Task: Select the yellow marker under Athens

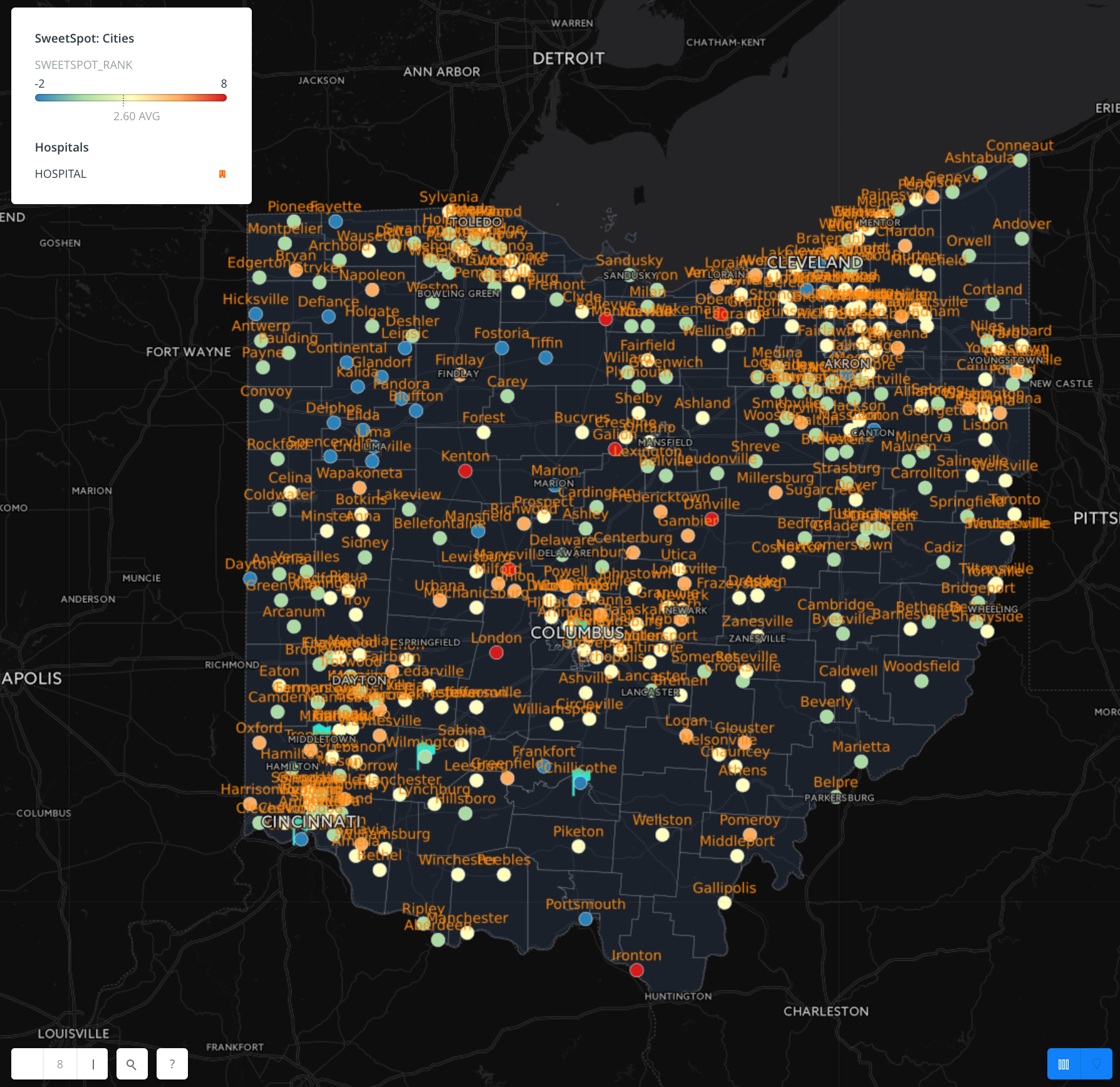Action: 743,785
